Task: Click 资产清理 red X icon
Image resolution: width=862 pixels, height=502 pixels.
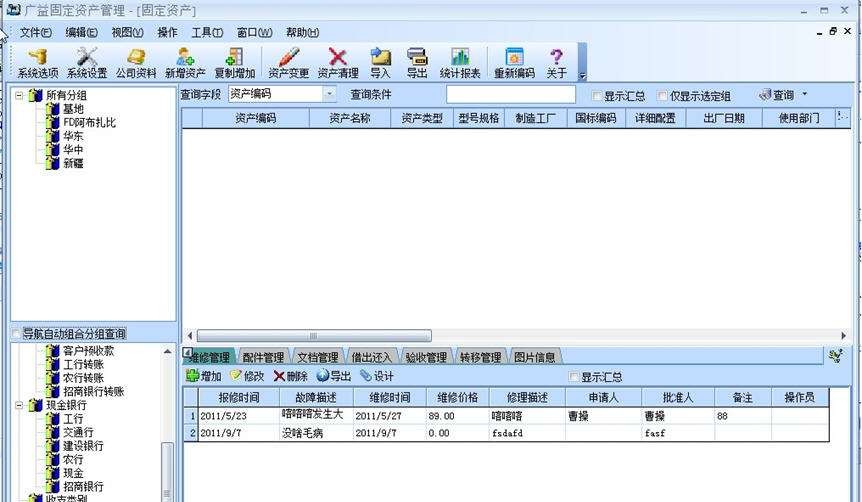Action: point(338,63)
